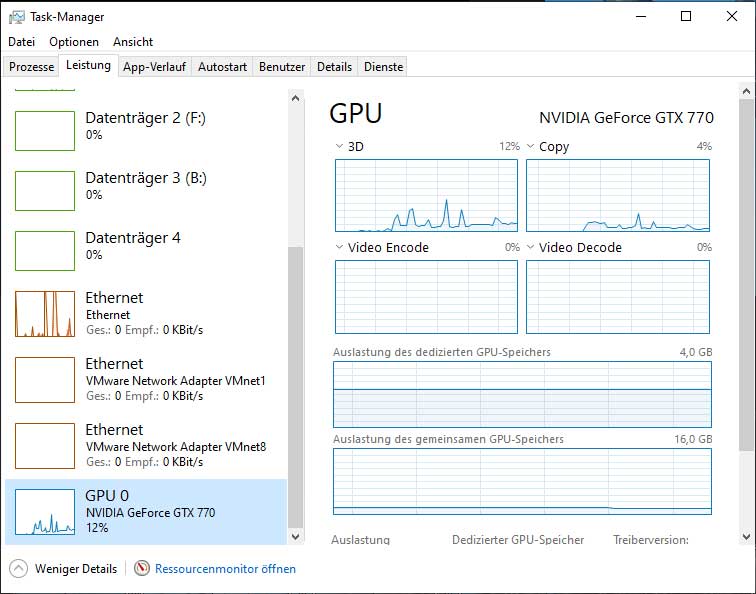Select the VMware Network Adapter VMnet1 text

coord(176,381)
